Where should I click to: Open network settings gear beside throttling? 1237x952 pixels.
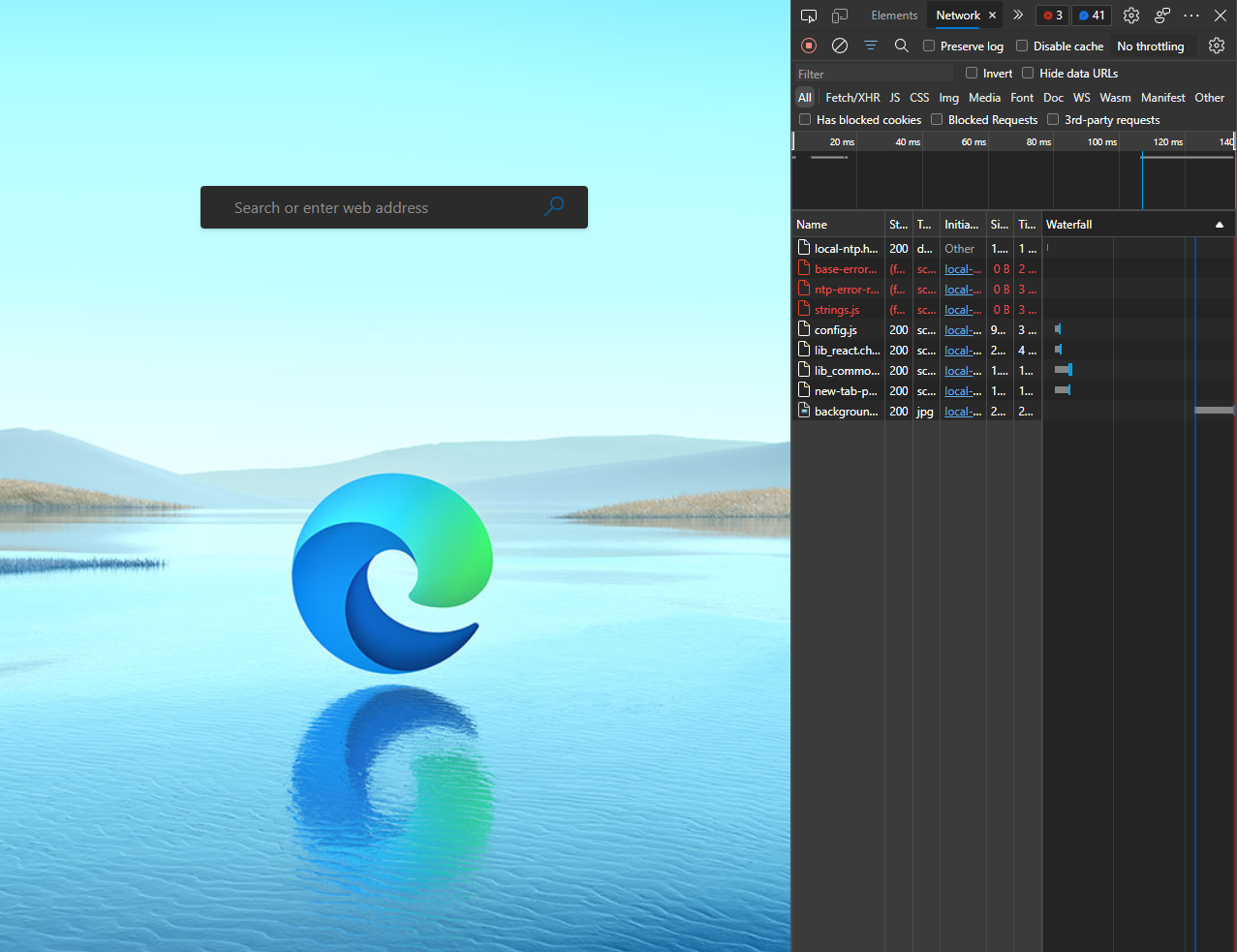(1217, 46)
